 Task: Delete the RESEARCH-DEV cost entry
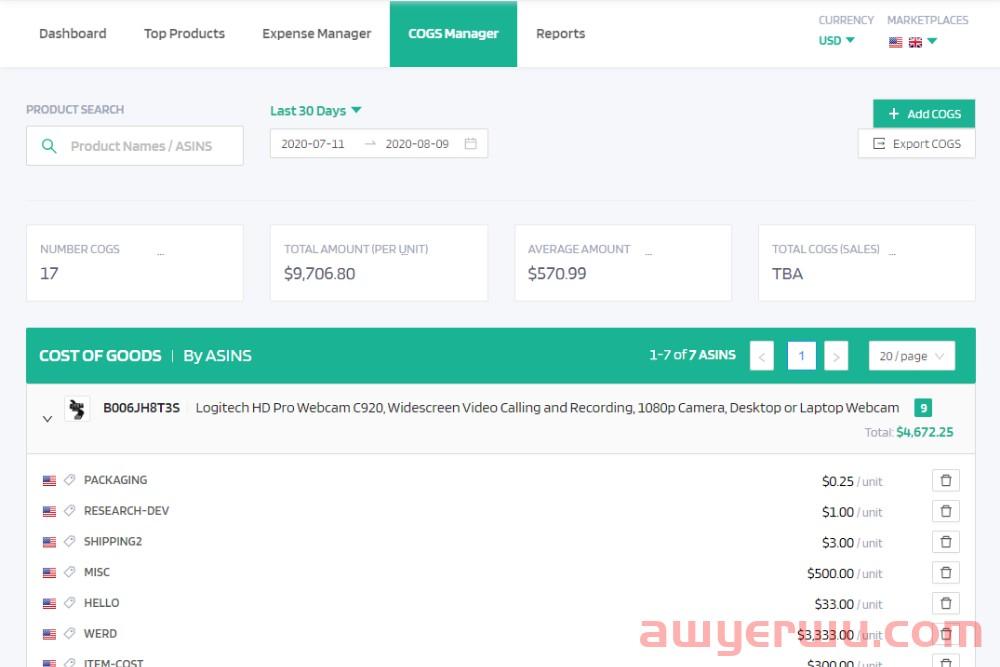tap(945, 512)
